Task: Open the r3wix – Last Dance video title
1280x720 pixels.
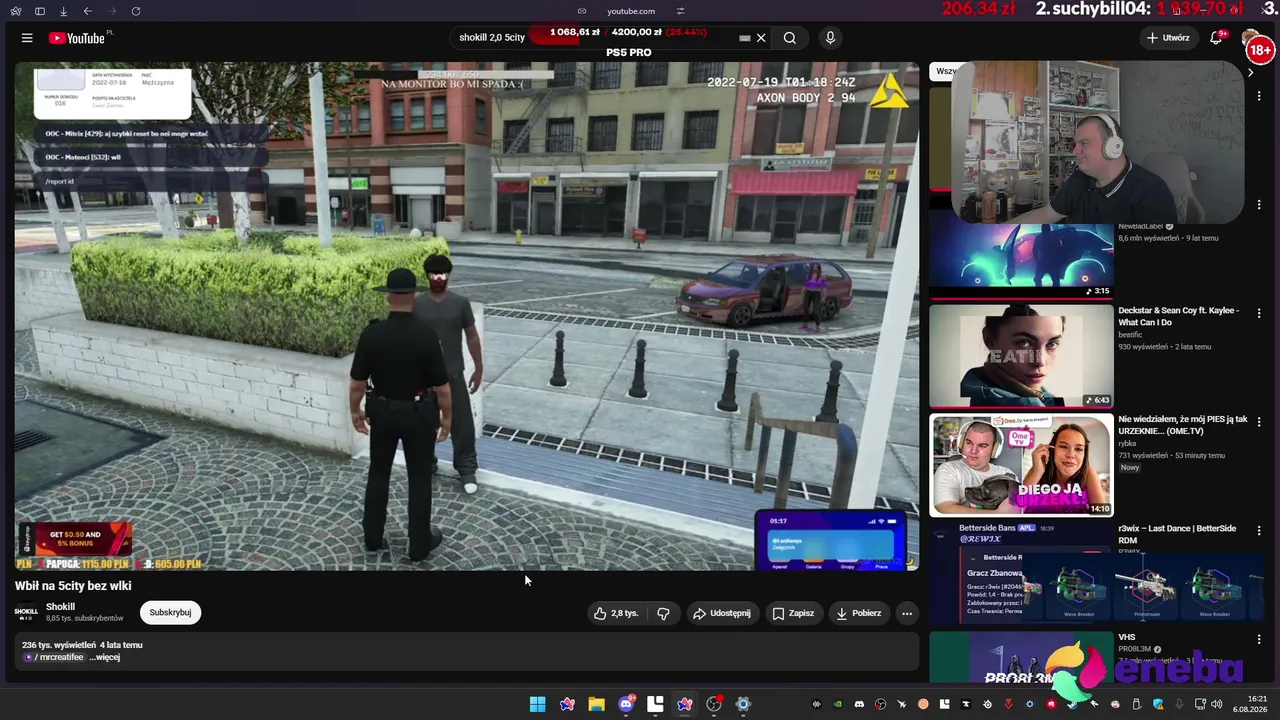Action: 1177,534
